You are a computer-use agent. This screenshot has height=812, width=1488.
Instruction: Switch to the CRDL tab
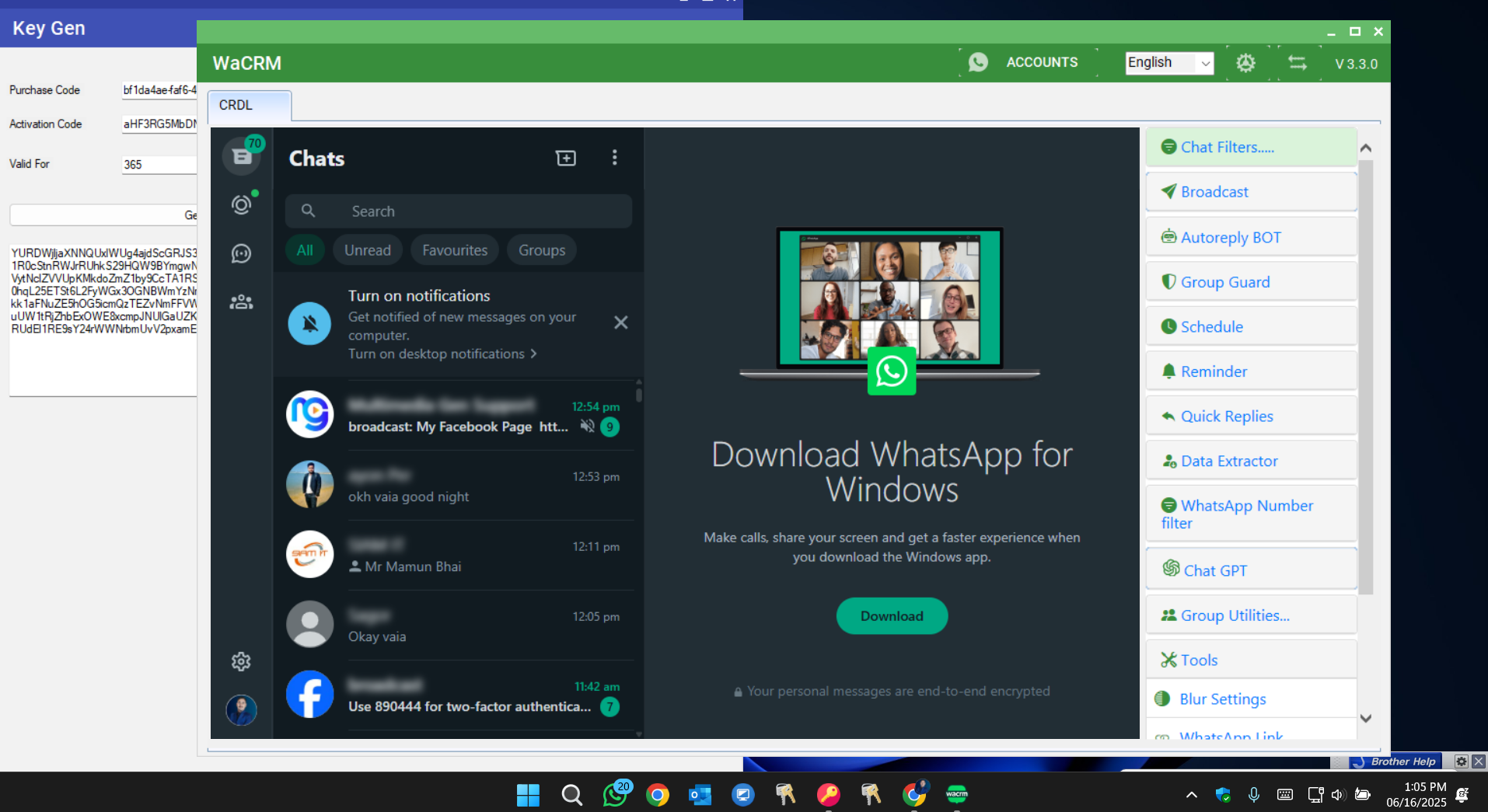point(250,106)
